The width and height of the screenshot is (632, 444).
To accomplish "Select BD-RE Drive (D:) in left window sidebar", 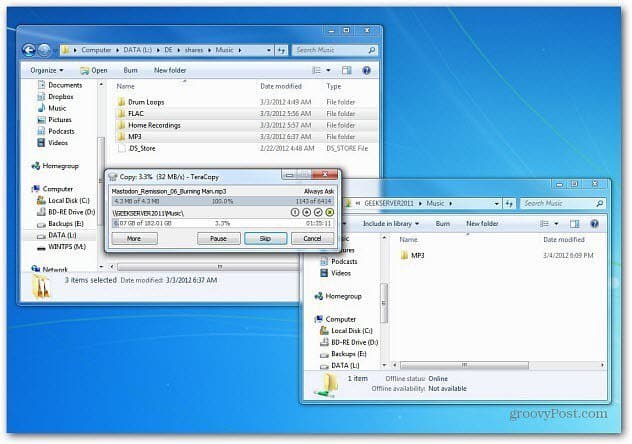I will [66, 212].
